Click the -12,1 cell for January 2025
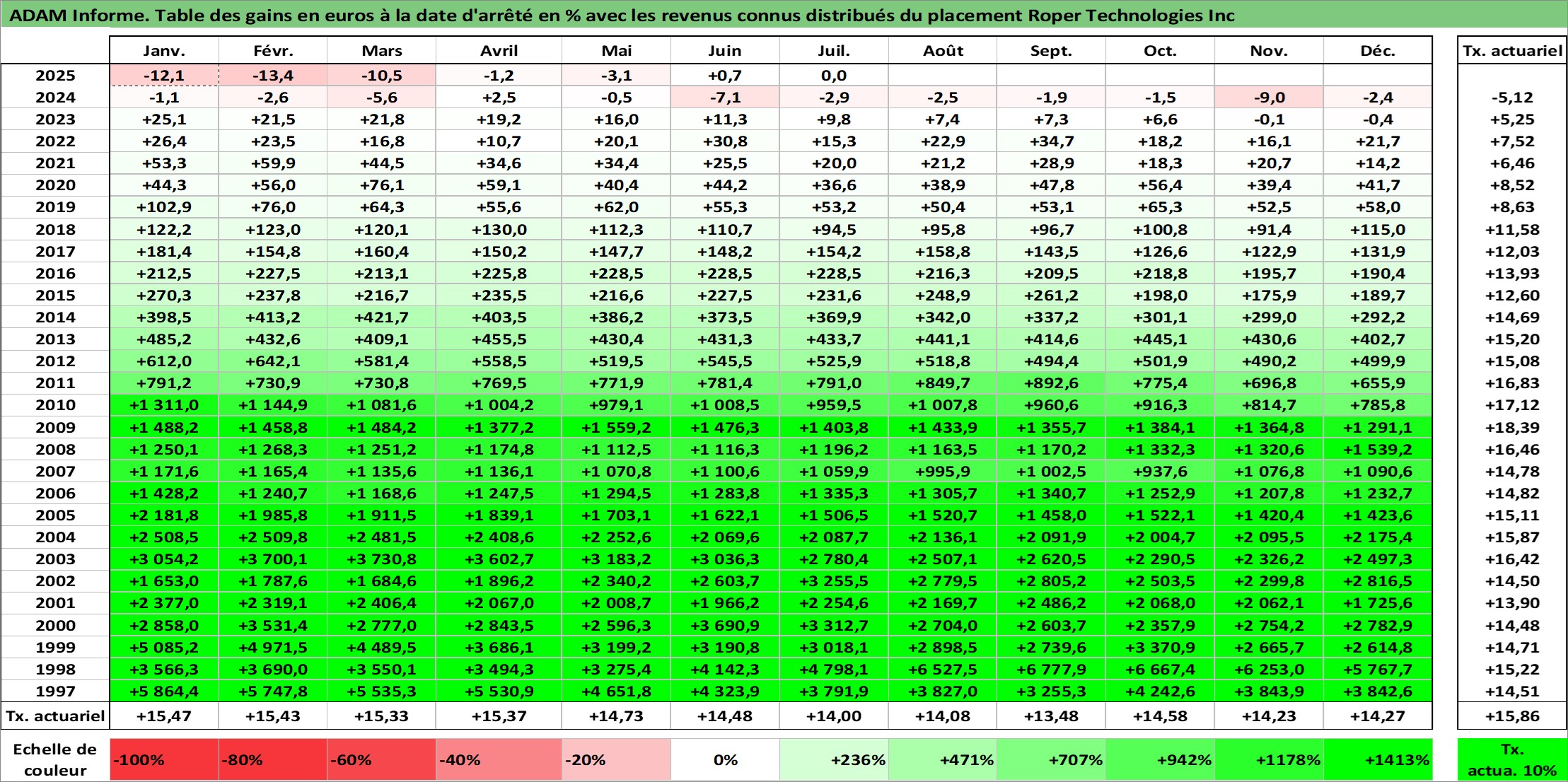This screenshot has width=1568, height=782. point(164,75)
